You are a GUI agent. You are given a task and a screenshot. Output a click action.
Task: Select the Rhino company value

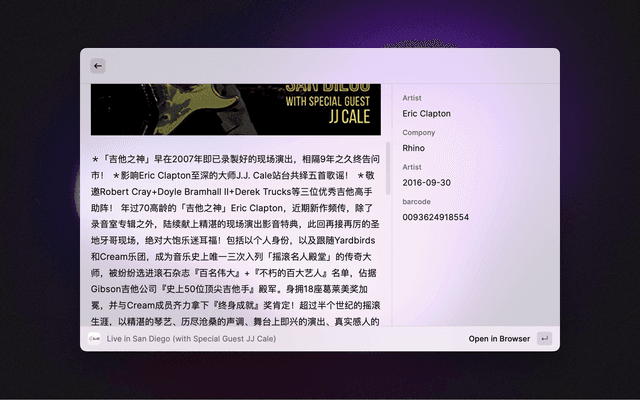pyautogui.click(x=415, y=148)
